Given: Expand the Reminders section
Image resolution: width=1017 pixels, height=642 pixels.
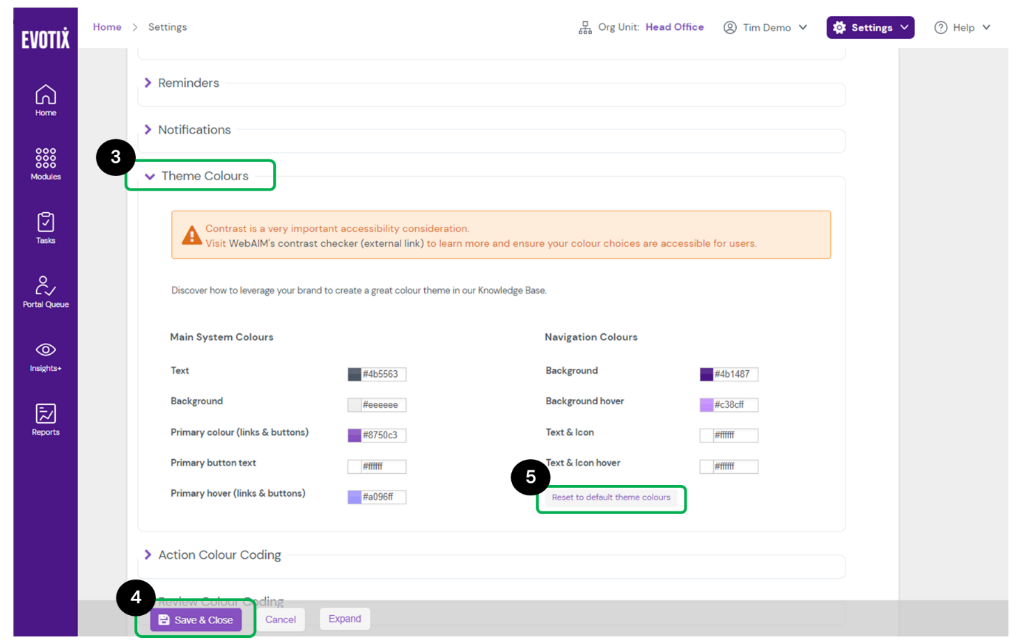Looking at the screenshot, I should [188, 83].
